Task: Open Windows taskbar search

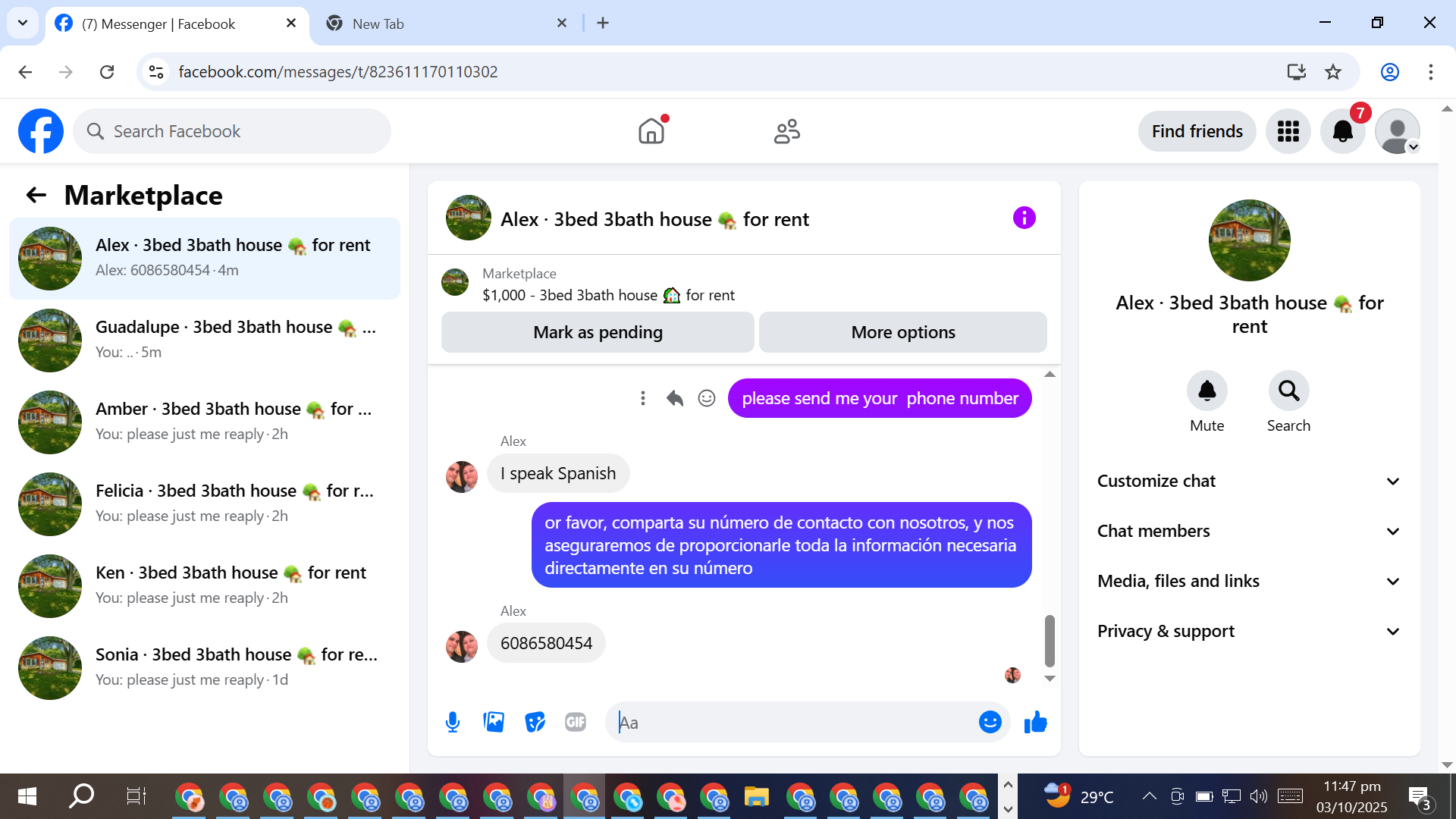Action: 81,796
